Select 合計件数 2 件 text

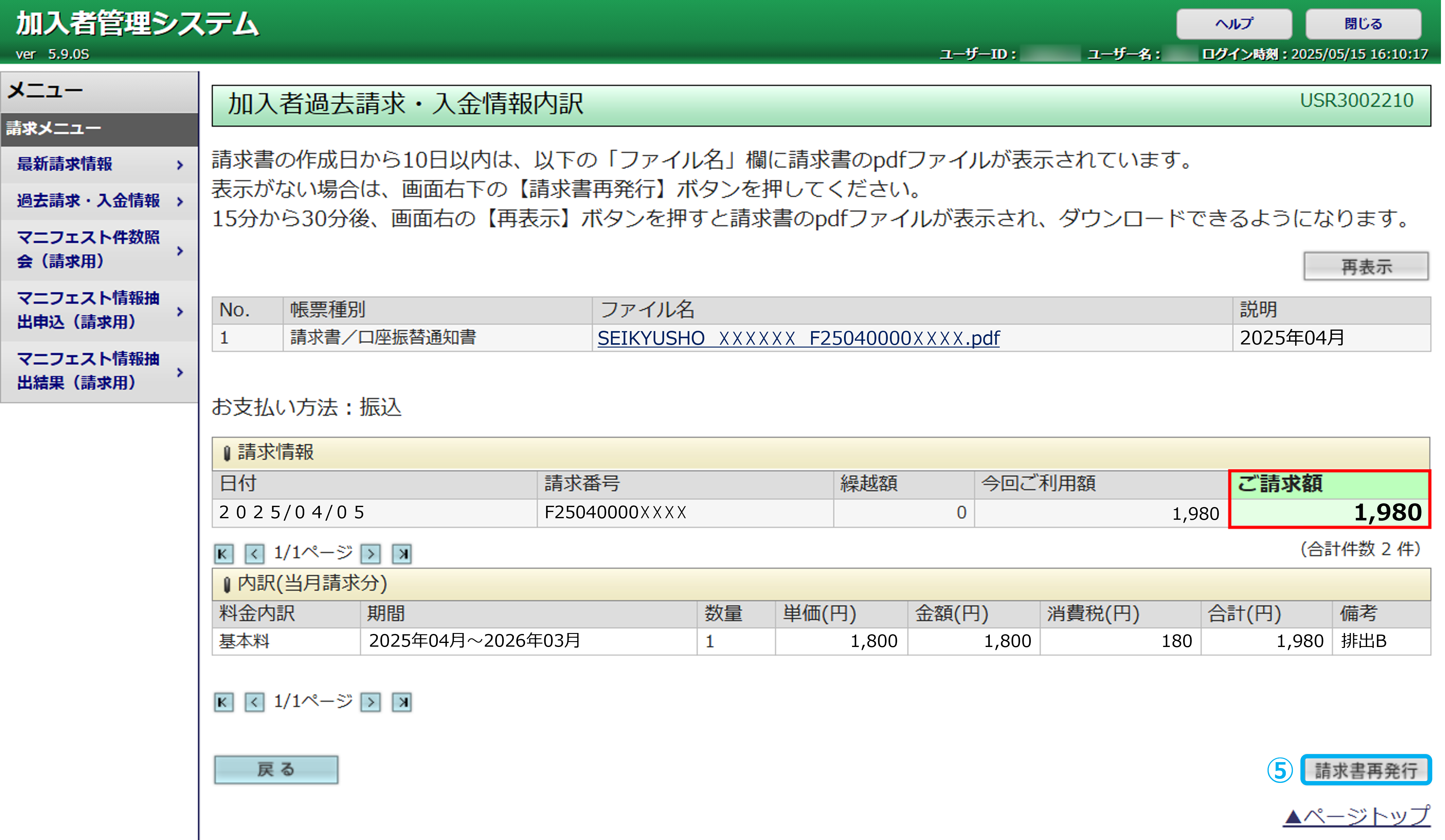point(1361,549)
